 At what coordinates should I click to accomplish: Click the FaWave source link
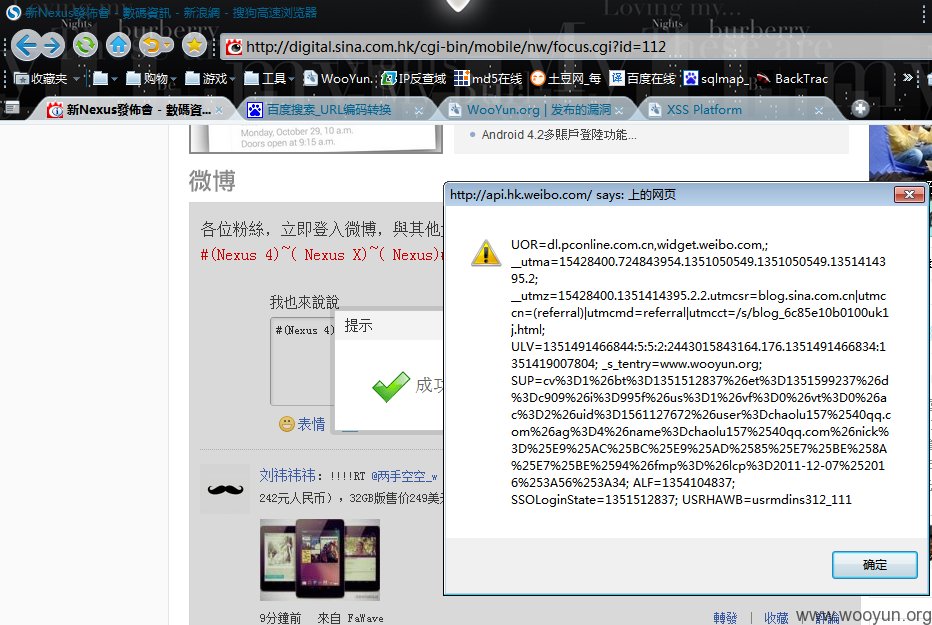tap(365, 618)
